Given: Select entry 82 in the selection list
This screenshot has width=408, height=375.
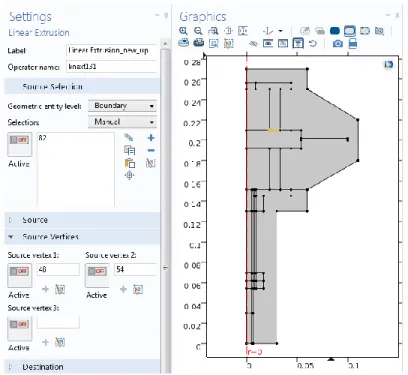Looking at the screenshot, I should (x=42, y=137).
